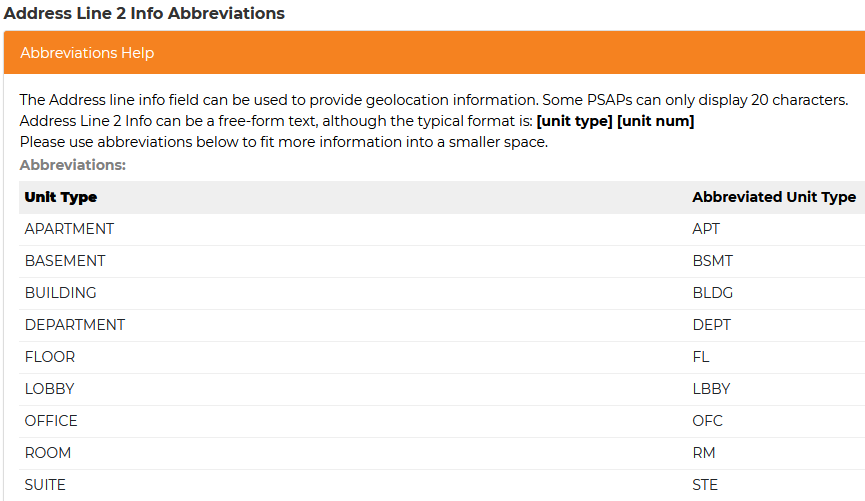Select the OFFICE row label
This screenshot has height=501, width=865.
click(51, 421)
